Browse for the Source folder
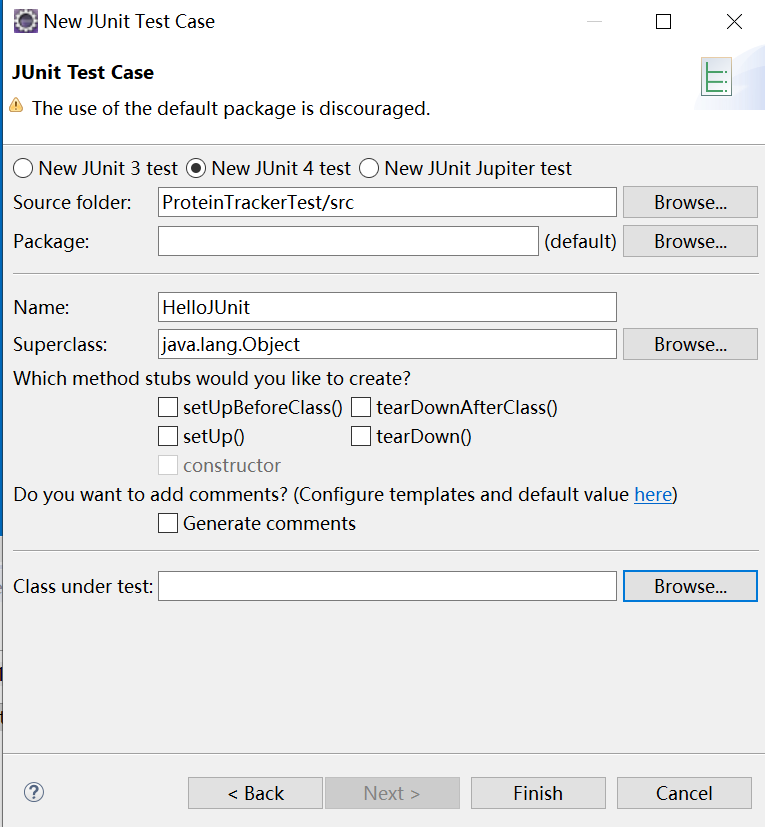Screen dimensions: 765x827 pyautogui.click(x=690, y=202)
